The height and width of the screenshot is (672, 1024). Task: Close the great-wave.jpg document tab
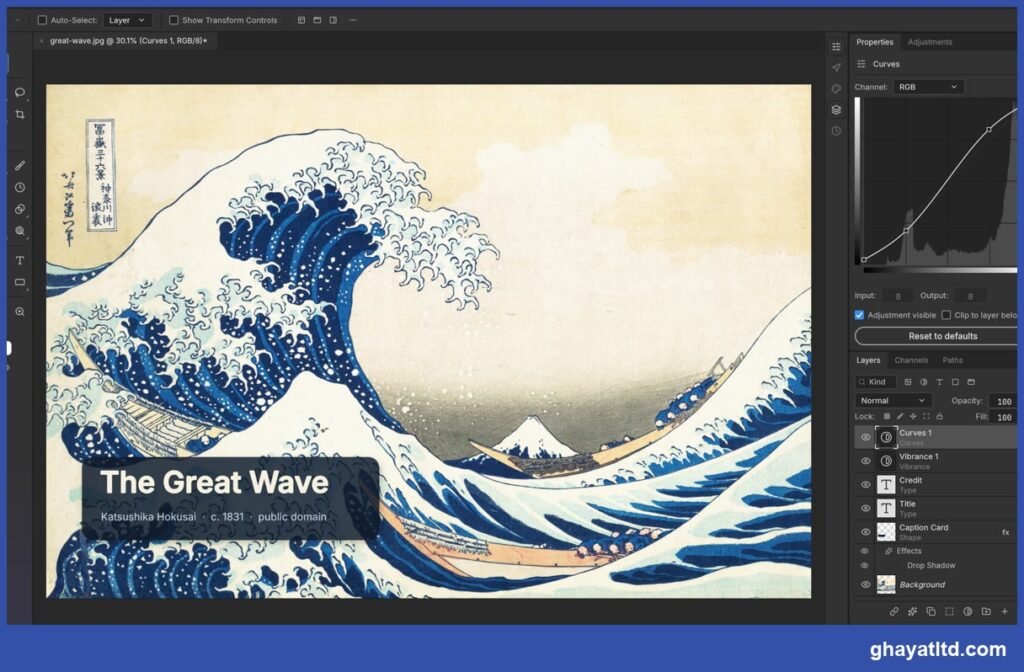(42, 40)
